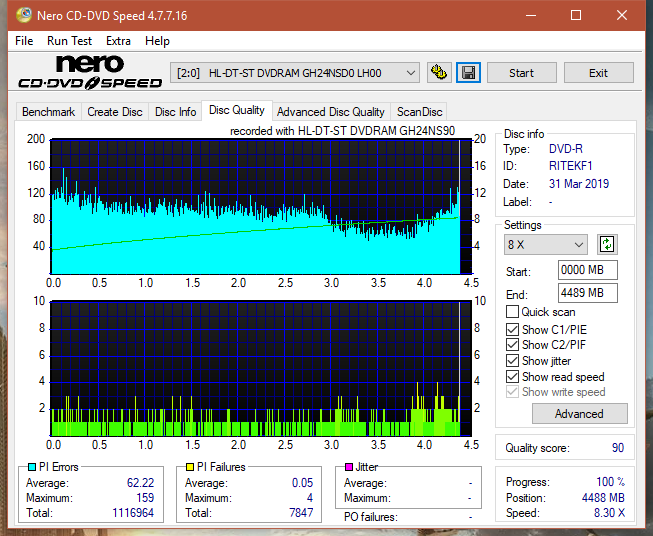Image resolution: width=653 pixels, height=536 pixels.
Task: Click the Exit button
Action: pyautogui.click(x=598, y=73)
